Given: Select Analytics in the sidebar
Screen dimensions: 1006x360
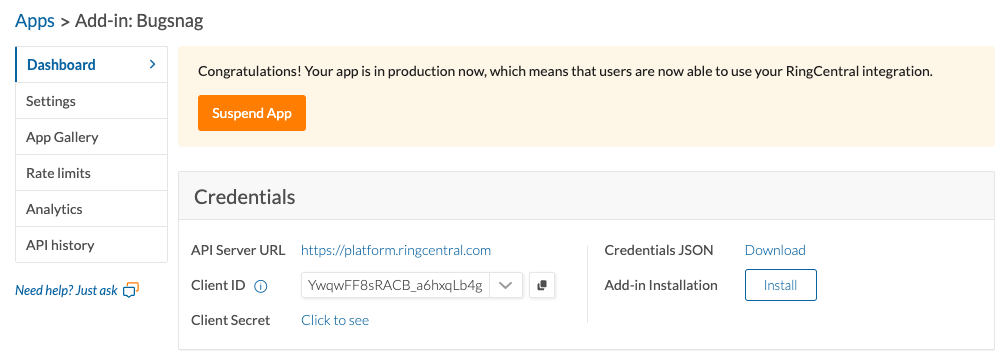Looking at the screenshot, I should point(92,209).
